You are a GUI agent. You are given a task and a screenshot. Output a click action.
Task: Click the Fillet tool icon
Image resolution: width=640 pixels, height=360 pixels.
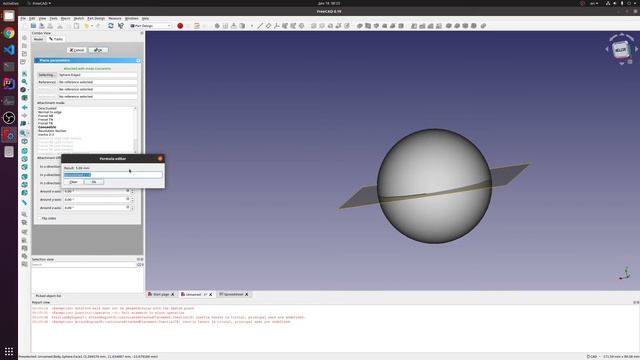coord(449,26)
